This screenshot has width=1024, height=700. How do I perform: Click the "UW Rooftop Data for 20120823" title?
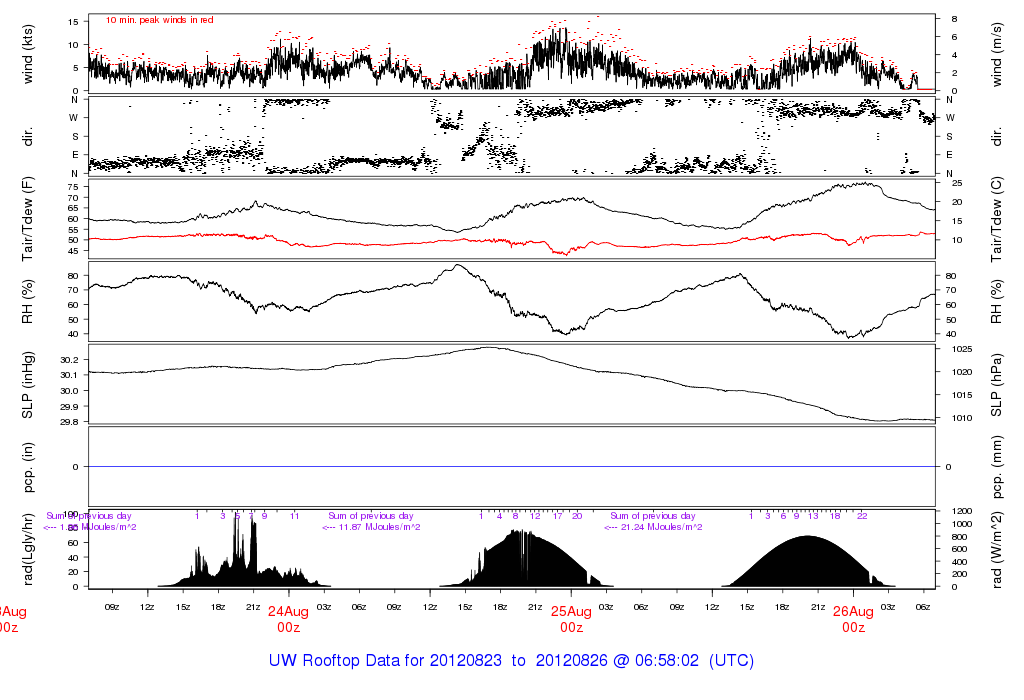coord(385,660)
